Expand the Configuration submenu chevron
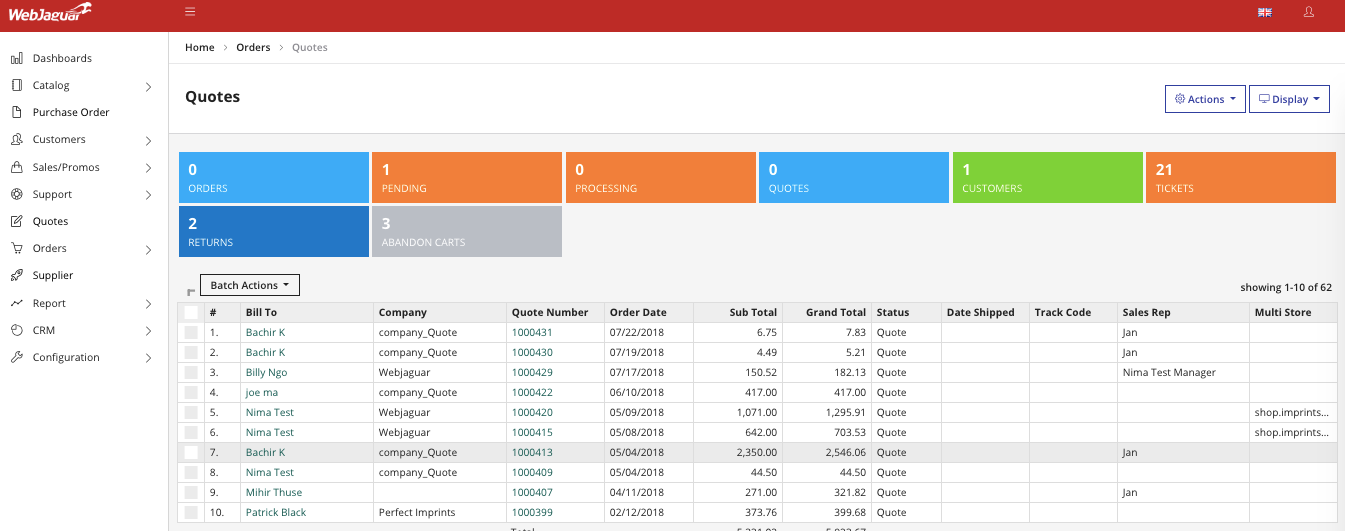 pos(148,358)
